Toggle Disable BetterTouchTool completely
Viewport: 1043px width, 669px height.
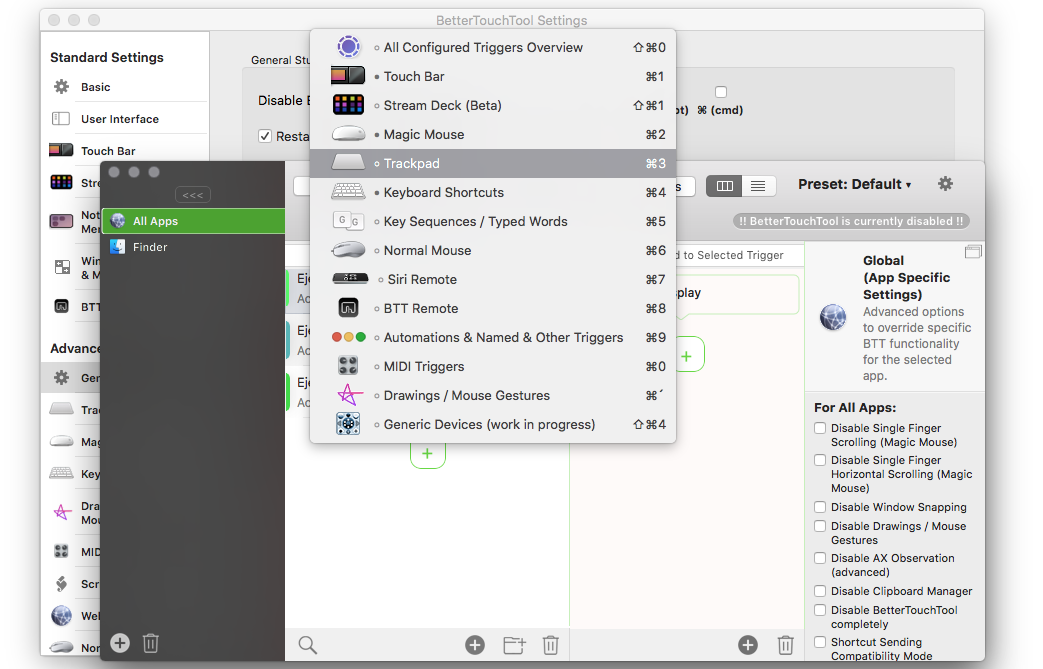click(x=820, y=610)
